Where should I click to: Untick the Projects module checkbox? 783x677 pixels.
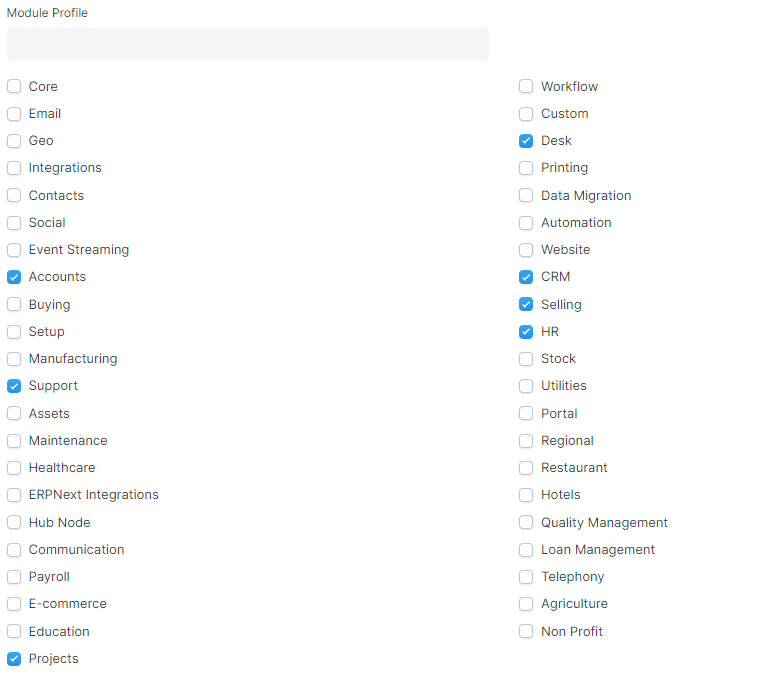pyautogui.click(x=14, y=659)
